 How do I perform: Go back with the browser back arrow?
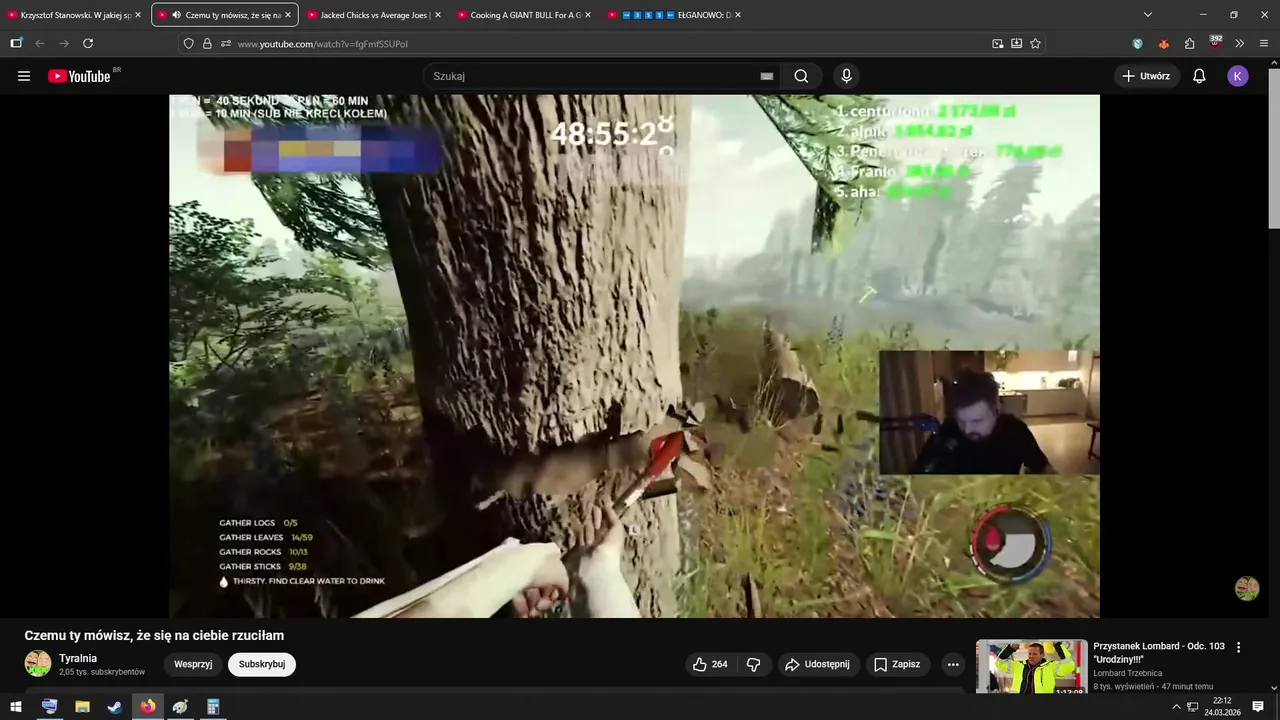40,43
